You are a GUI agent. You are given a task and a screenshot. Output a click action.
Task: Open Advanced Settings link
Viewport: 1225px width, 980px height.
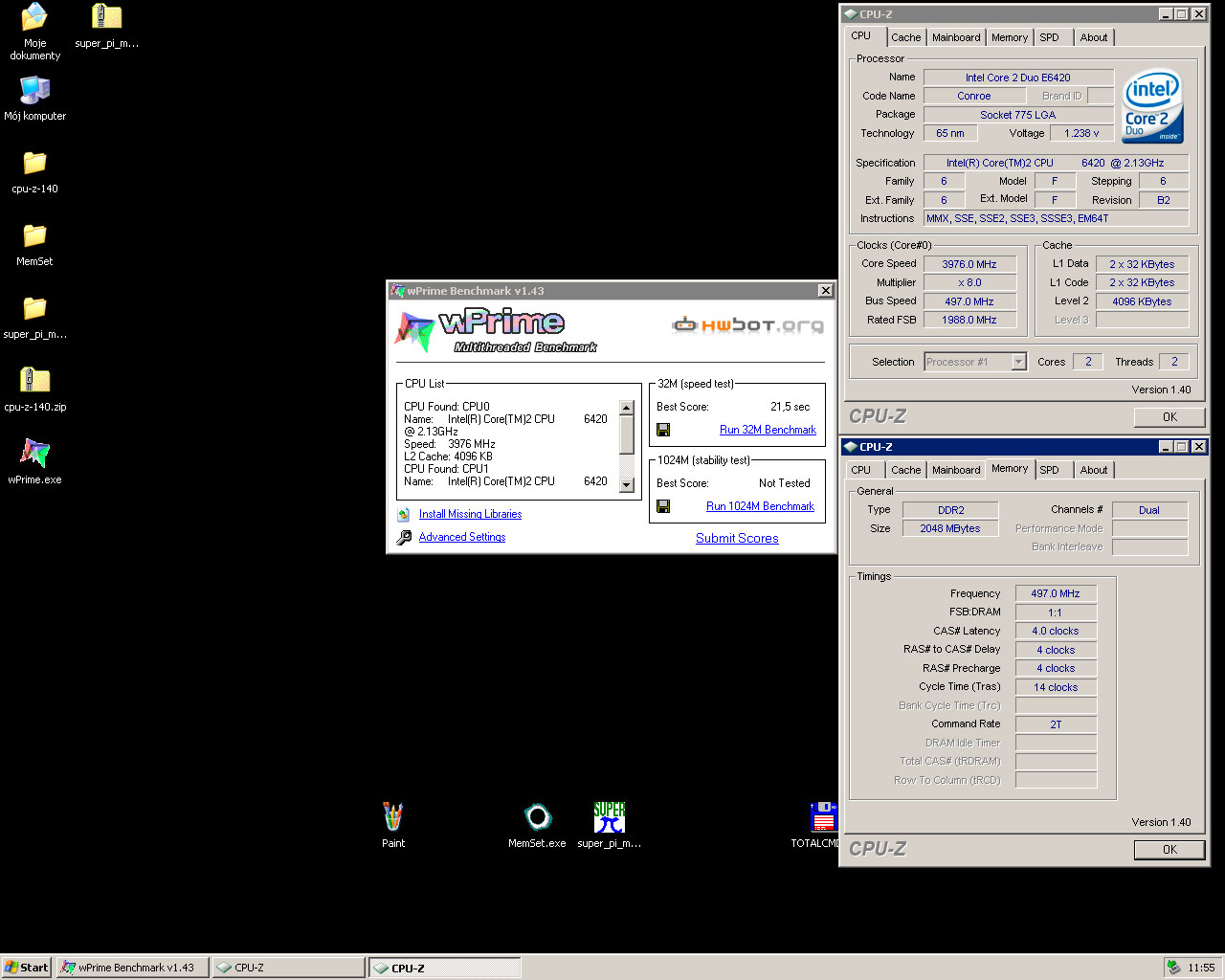click(x=462, y=537)
